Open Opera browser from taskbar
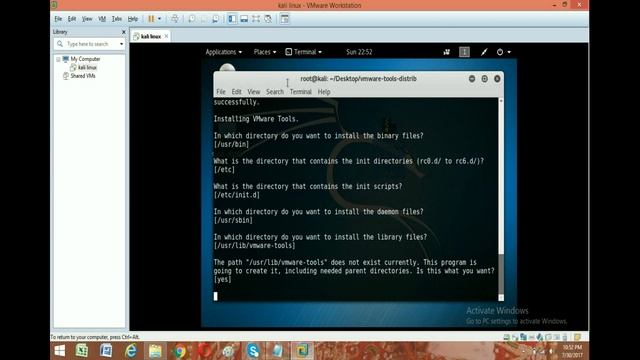Screen dimensions: 640x360 click(x=204, y=351)
